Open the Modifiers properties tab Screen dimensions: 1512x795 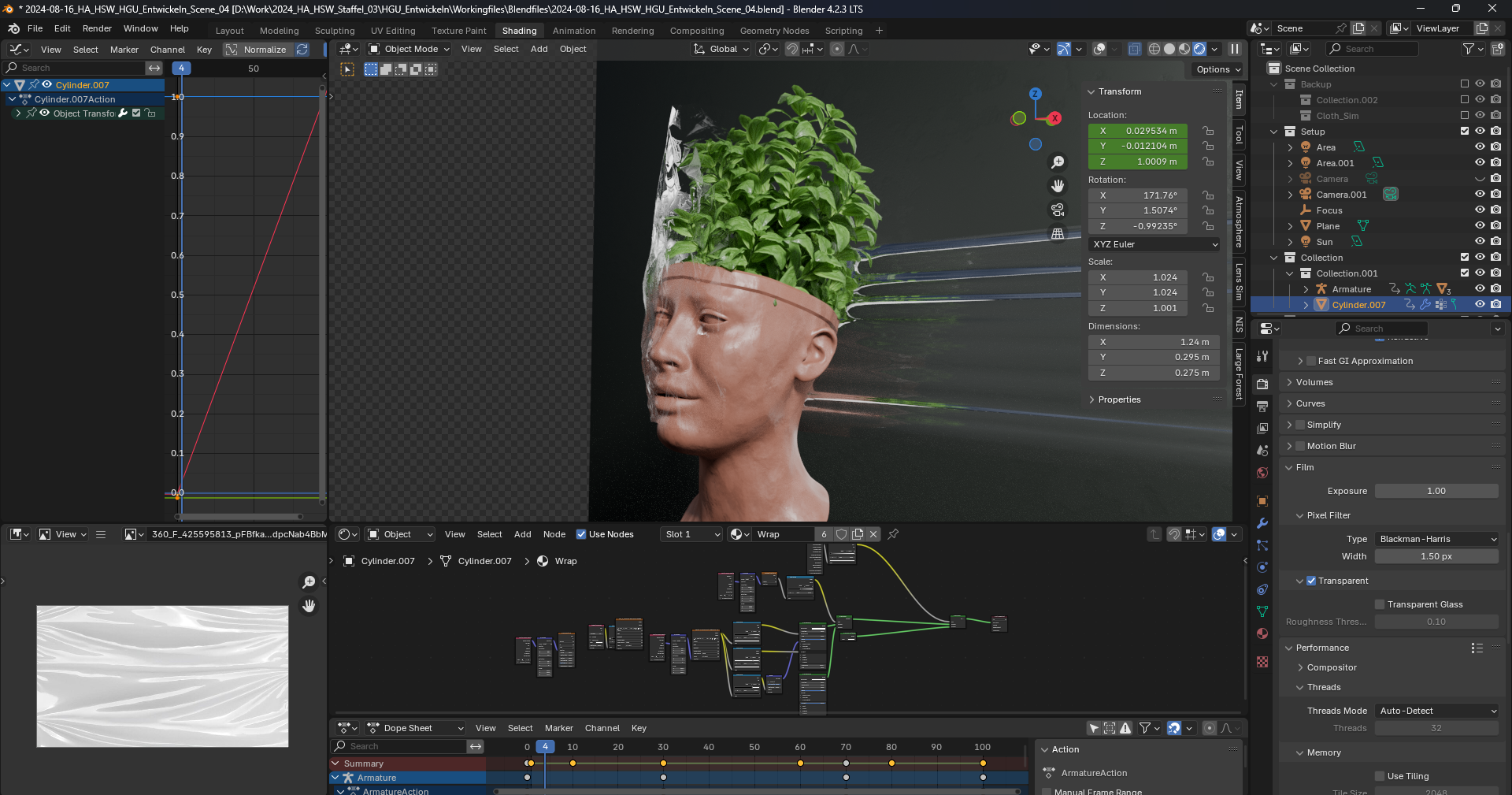[x=1262, y=523]
